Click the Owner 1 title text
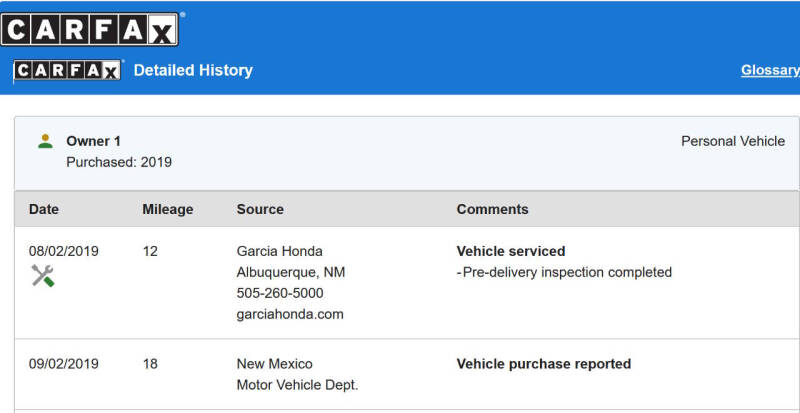This screenshot has width=800, height=413. [x=93, y=141]
